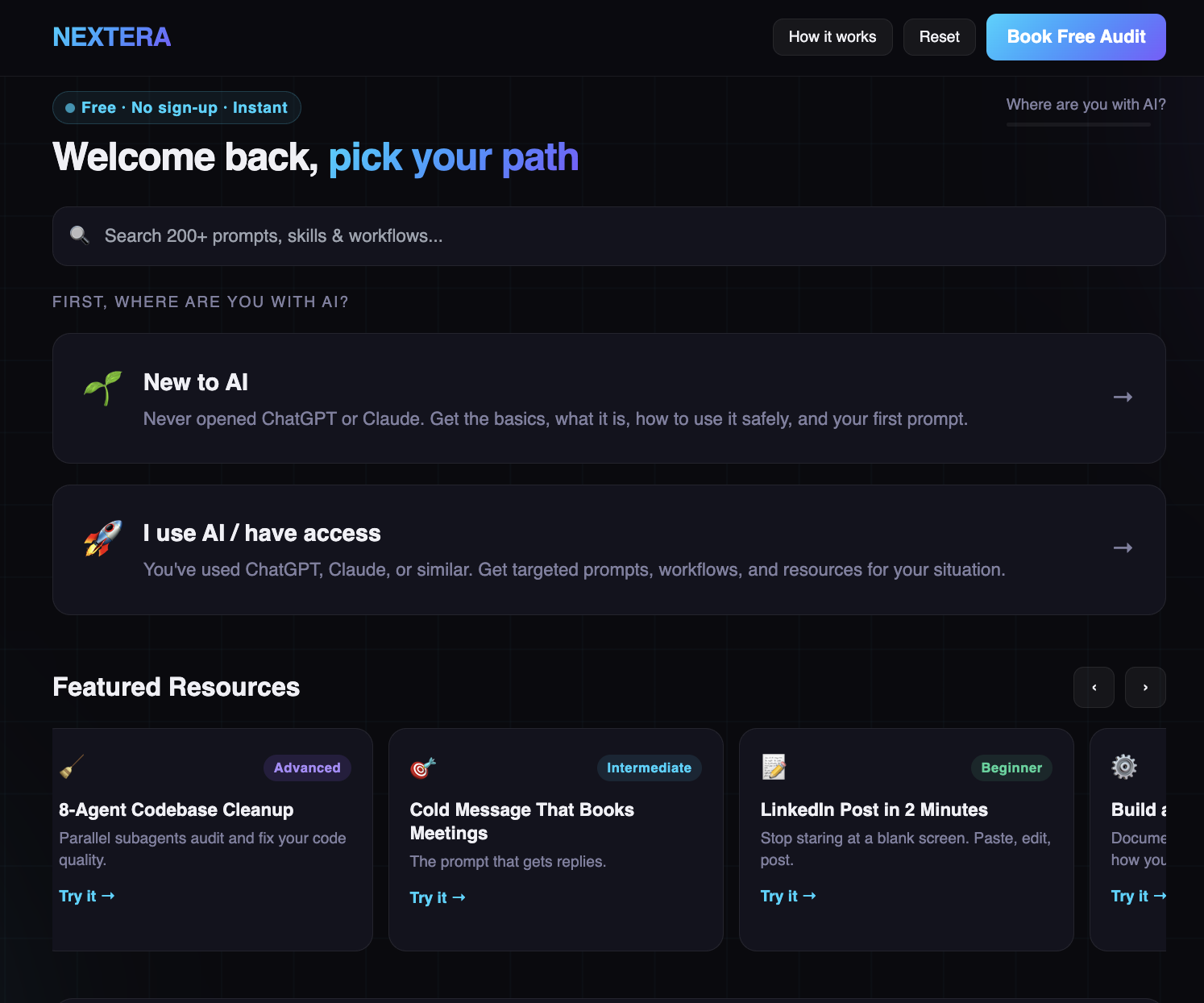Click the Free · No sign-up · Instant badge
Image resolution: width=1204 pixels, height=1003 pixels.
[176, 108]
